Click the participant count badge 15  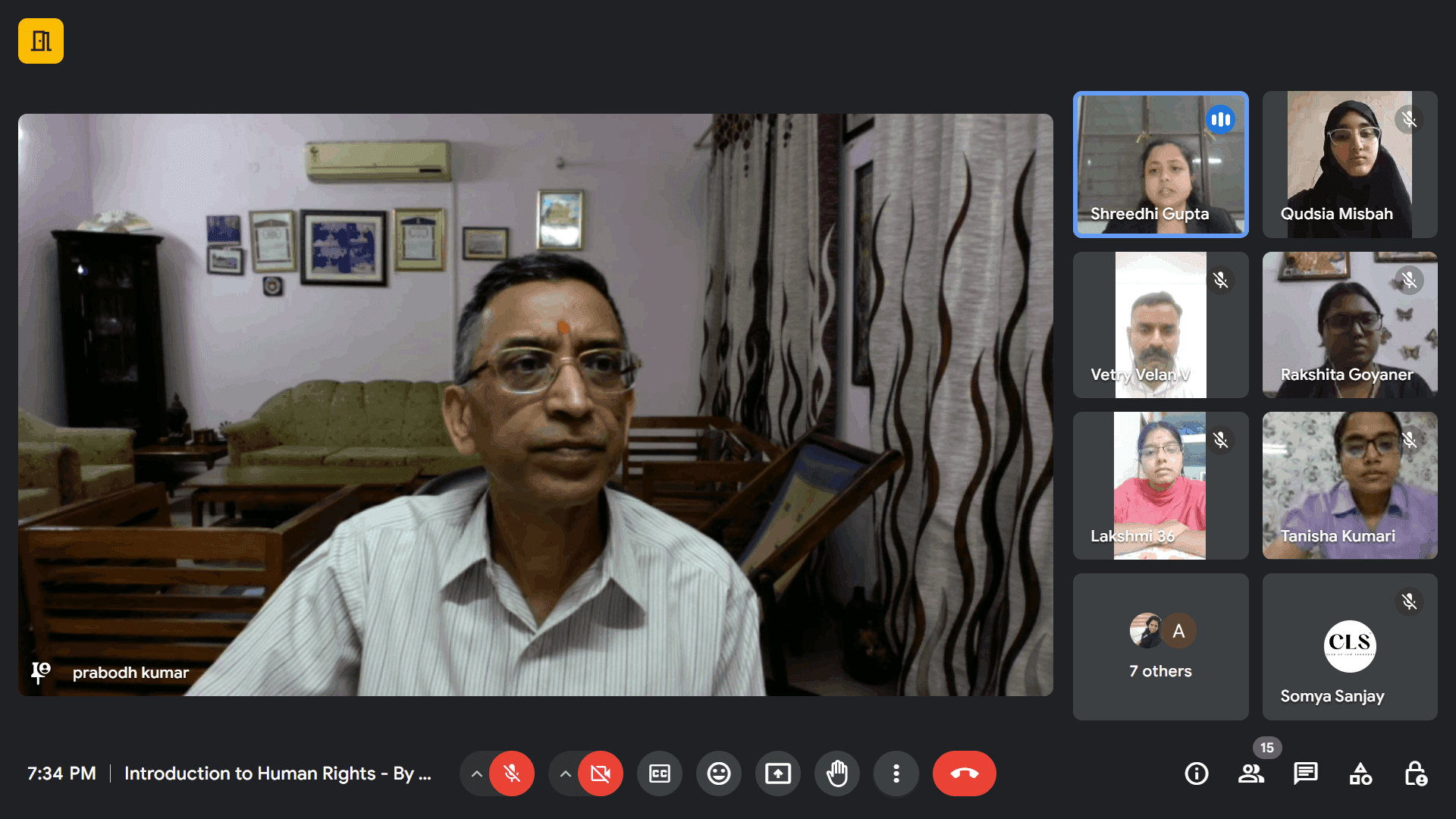(x=1267, y=748)
